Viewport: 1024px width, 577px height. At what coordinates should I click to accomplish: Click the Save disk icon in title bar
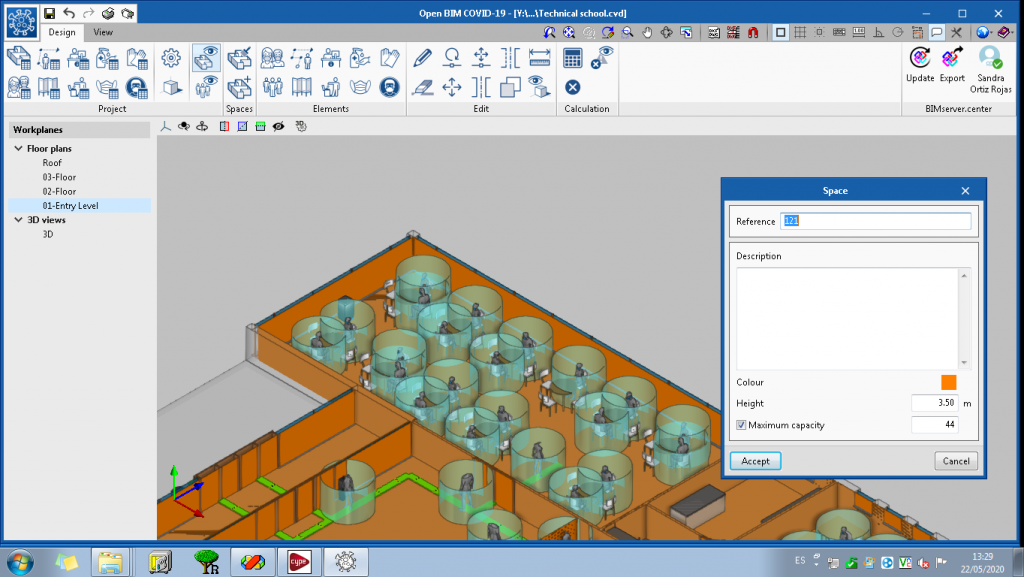point(50,13)
